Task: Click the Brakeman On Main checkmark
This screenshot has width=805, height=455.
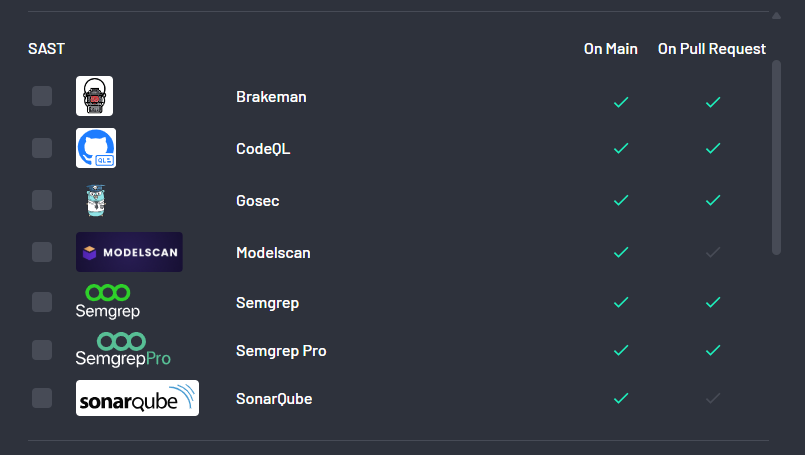Action: (621, 102)
